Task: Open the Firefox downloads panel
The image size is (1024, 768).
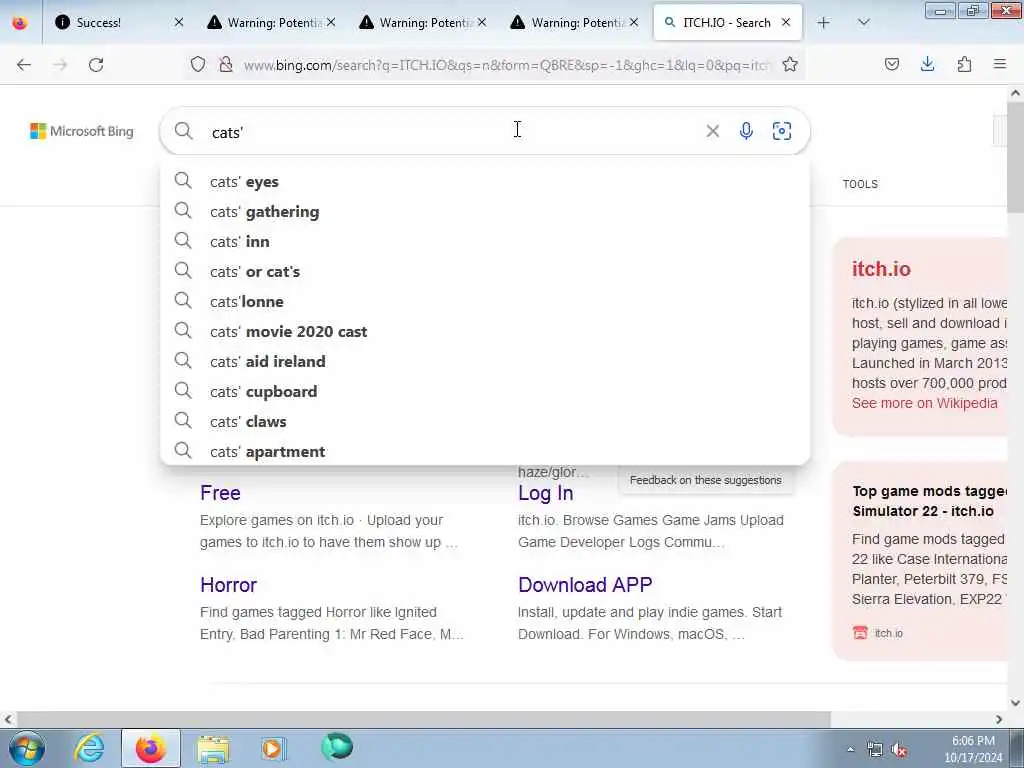Action: pos(927,64)
